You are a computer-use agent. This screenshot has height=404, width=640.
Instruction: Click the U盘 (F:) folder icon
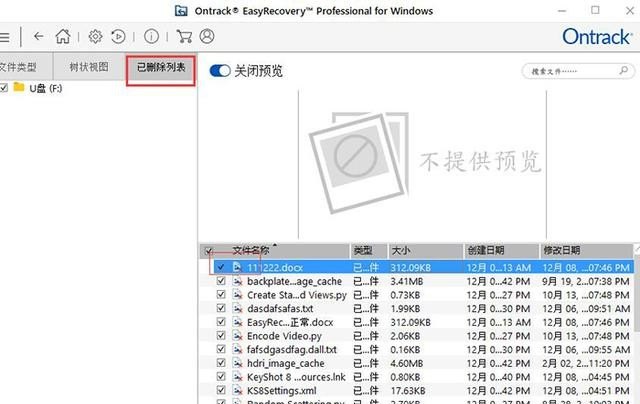pos(18,87)
